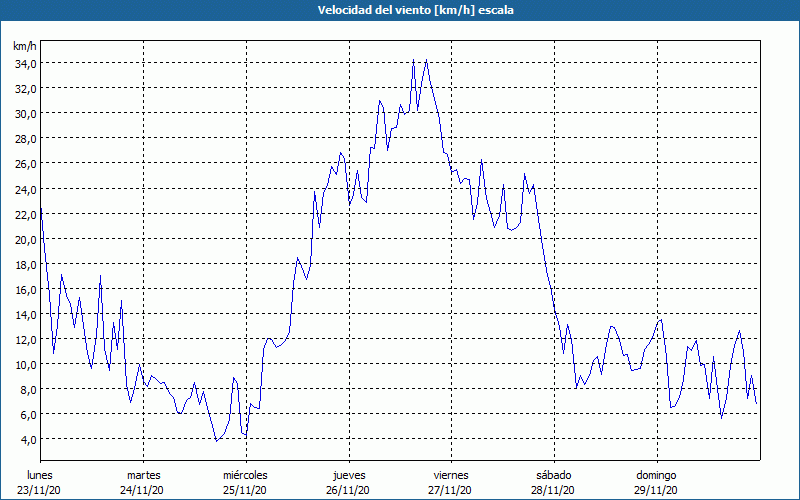This screenshot has width=800, height=500.
Task: Click the 10,0 axis value
Action: 26,365
